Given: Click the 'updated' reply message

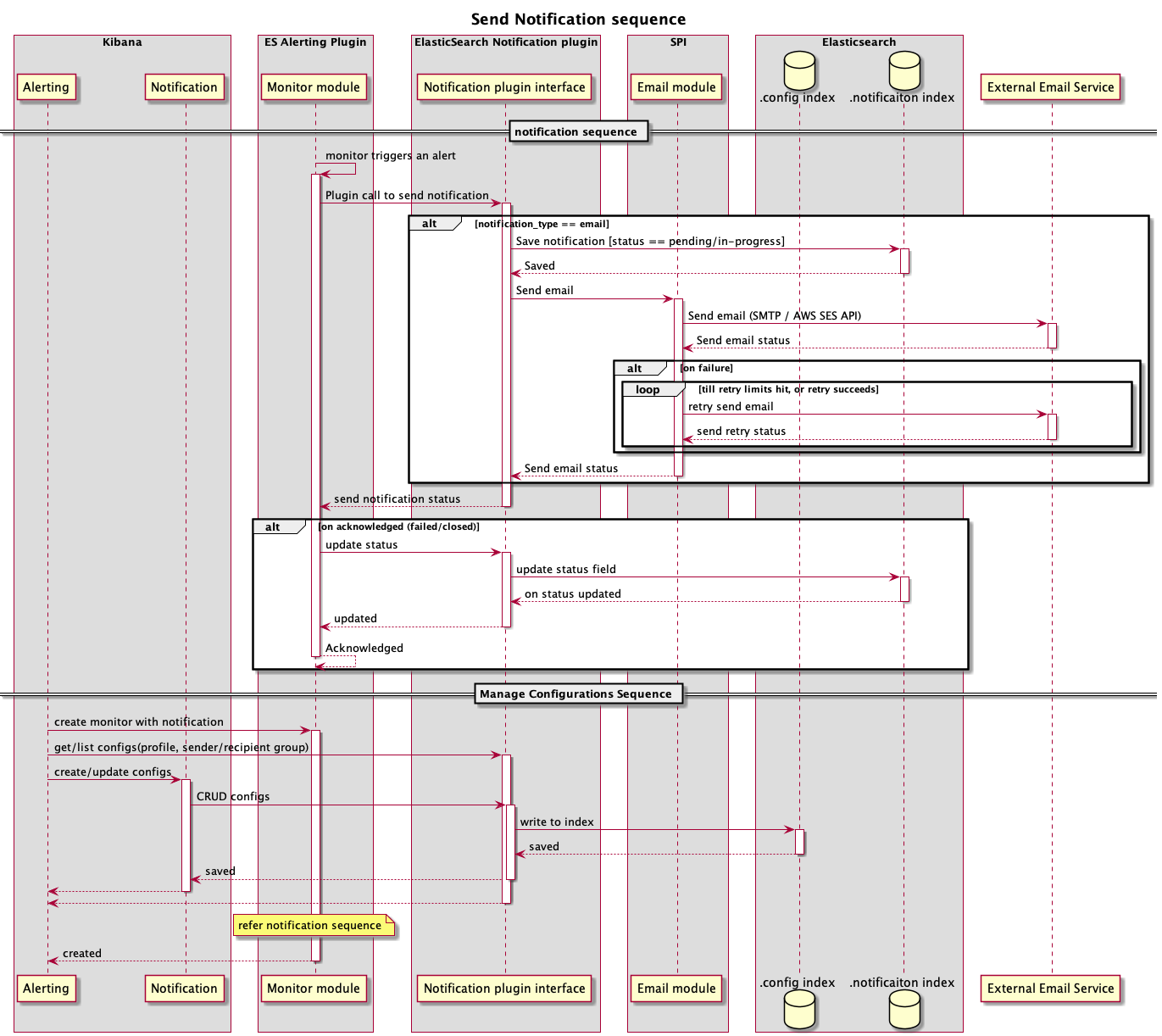Looking at the screenshot, I should 356,618.
